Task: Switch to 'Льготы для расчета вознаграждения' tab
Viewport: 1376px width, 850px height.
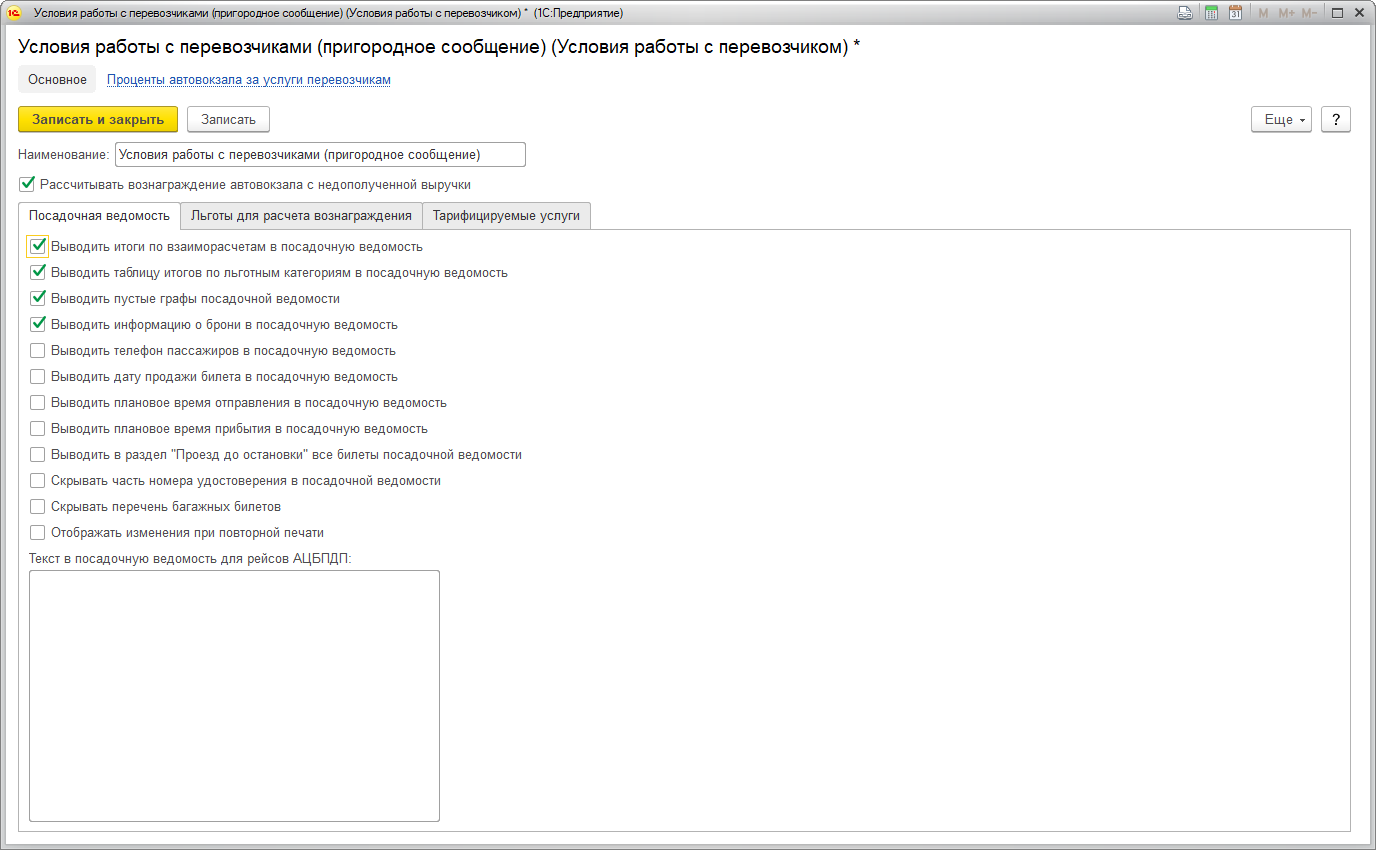Action: 301,215
